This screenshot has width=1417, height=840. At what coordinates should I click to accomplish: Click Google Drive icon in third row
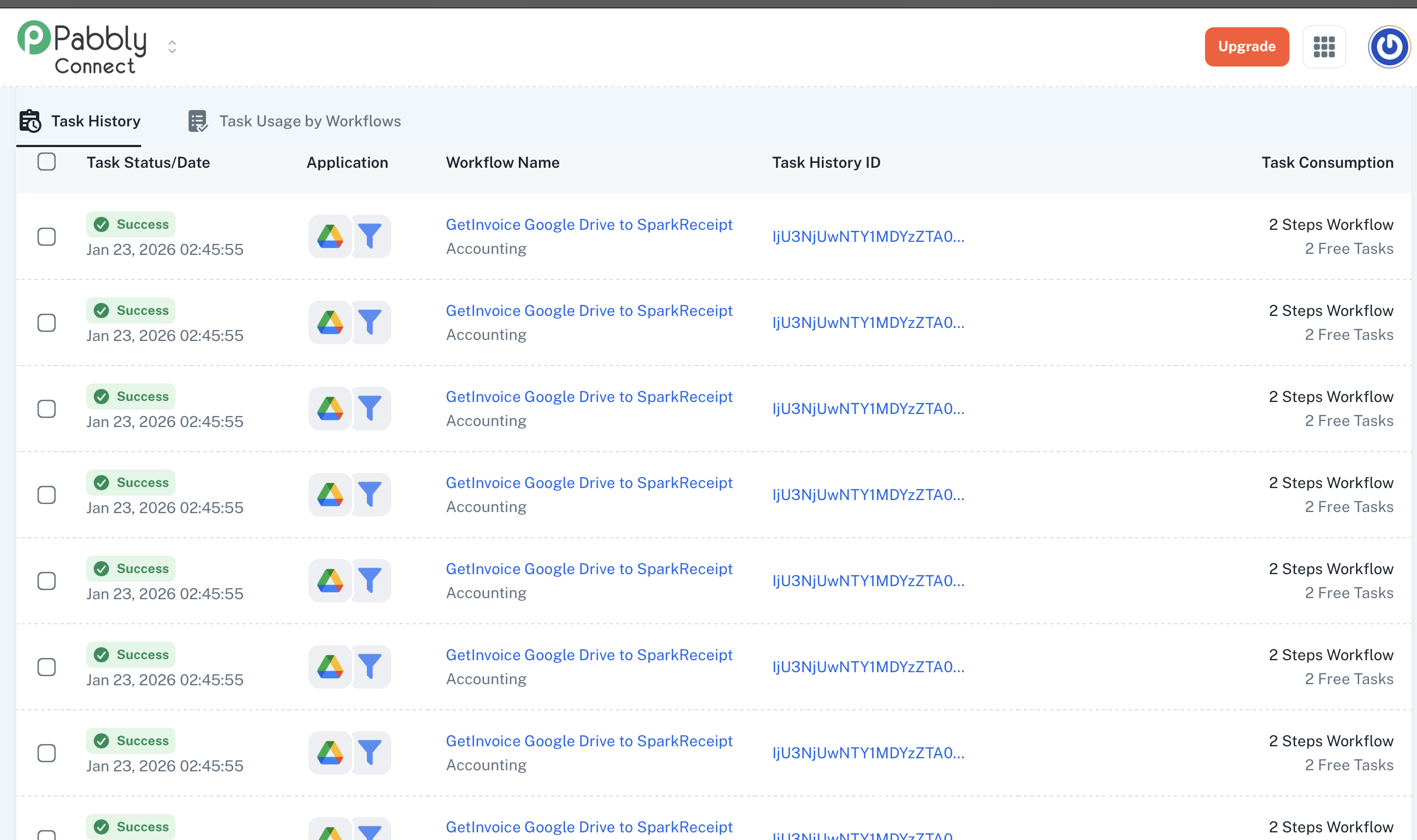[330, 408]
